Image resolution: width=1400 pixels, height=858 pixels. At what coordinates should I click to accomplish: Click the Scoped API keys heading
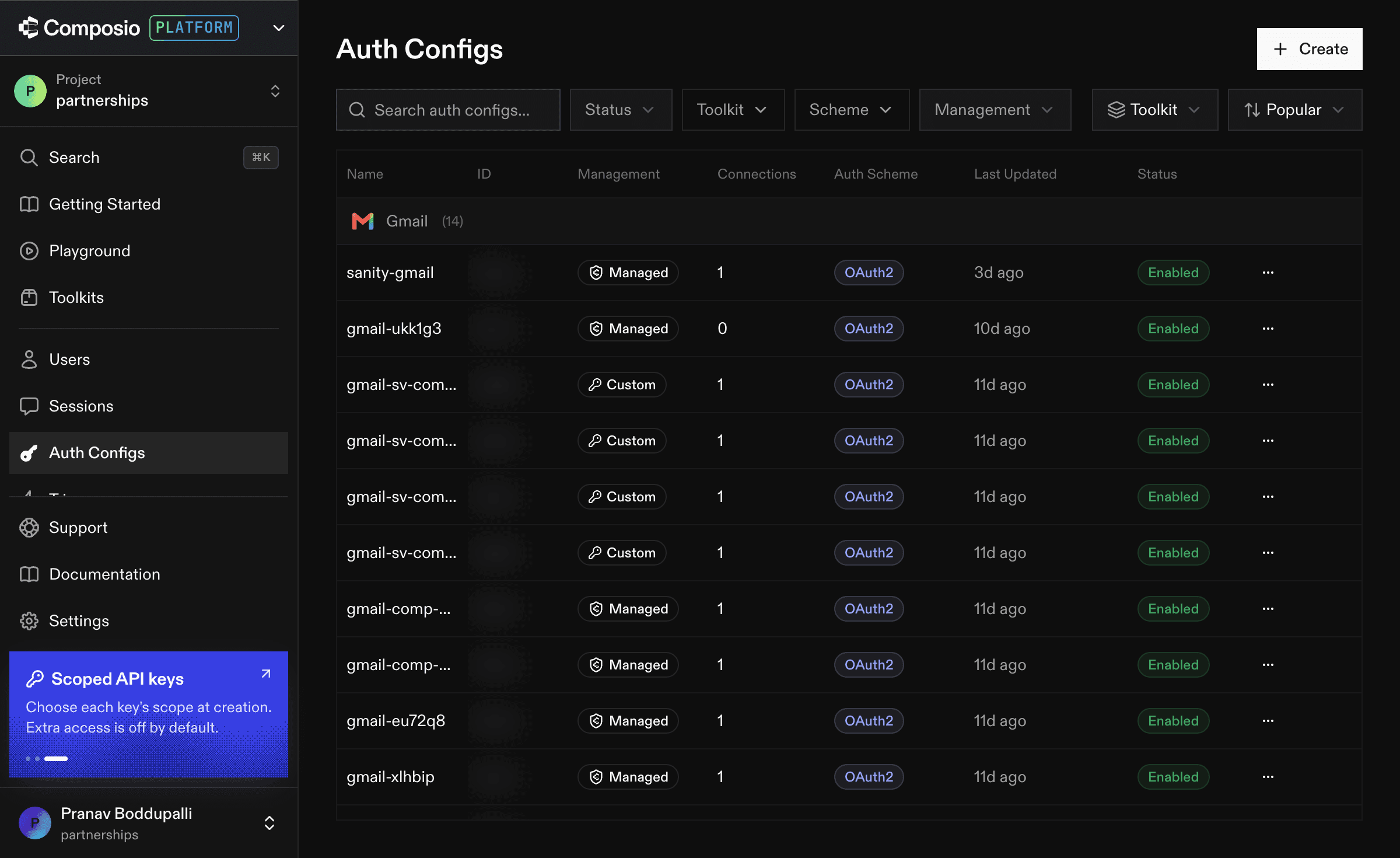[117, 679]
